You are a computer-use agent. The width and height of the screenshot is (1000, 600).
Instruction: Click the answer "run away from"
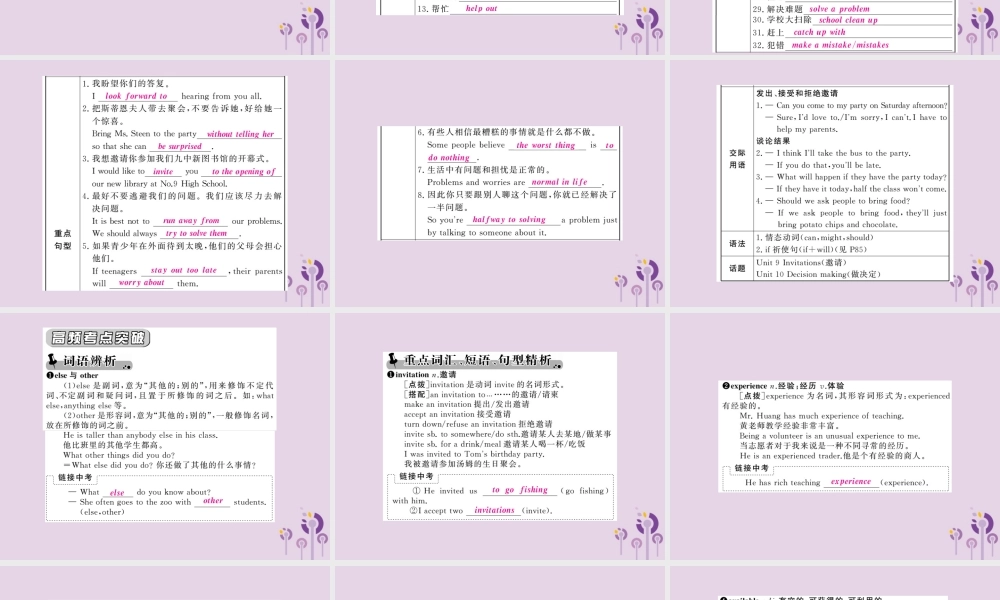pyautogui.click(x=191, y=221)
